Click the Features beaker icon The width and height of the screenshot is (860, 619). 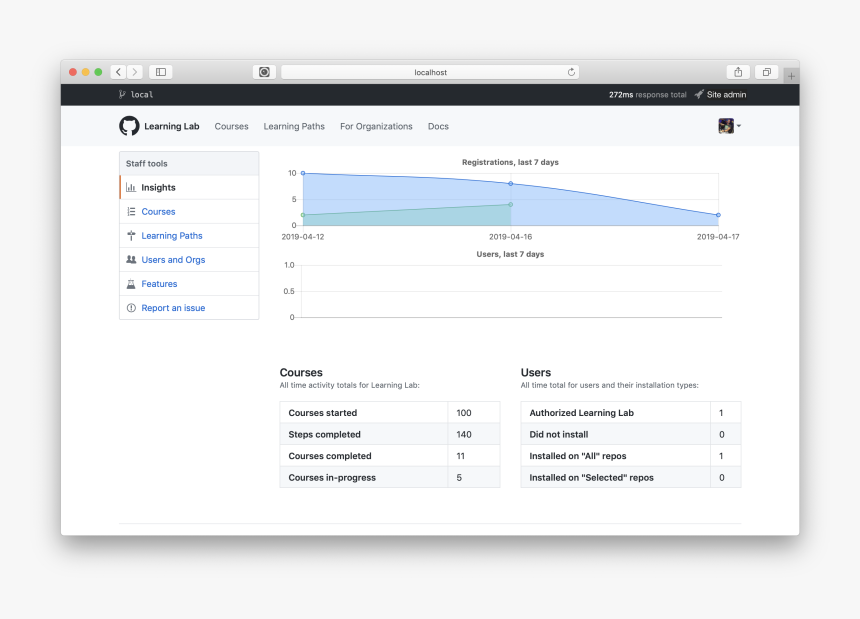131,284
